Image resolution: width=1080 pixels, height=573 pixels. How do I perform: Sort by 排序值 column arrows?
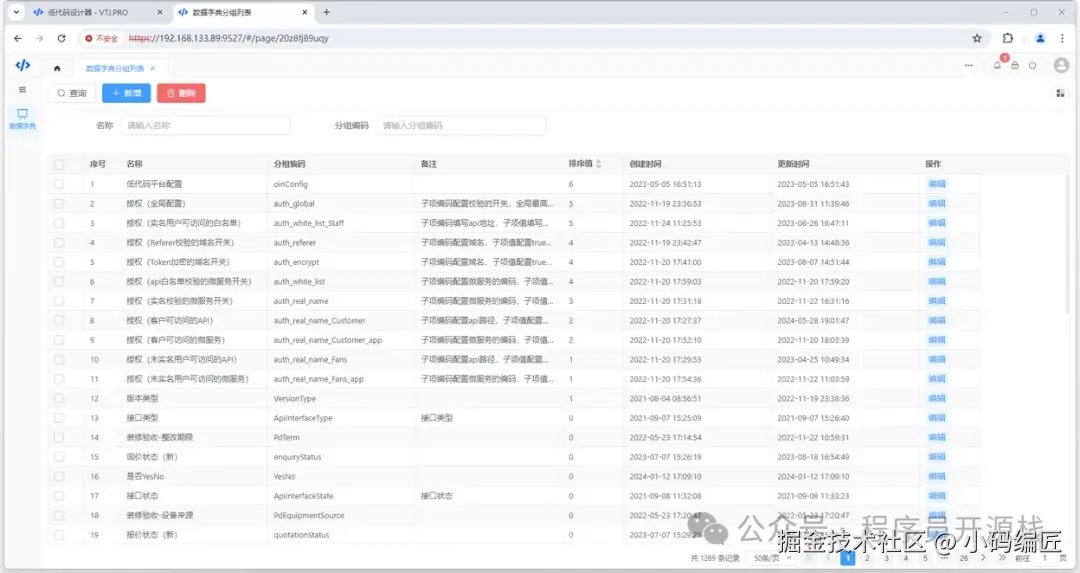599,164
